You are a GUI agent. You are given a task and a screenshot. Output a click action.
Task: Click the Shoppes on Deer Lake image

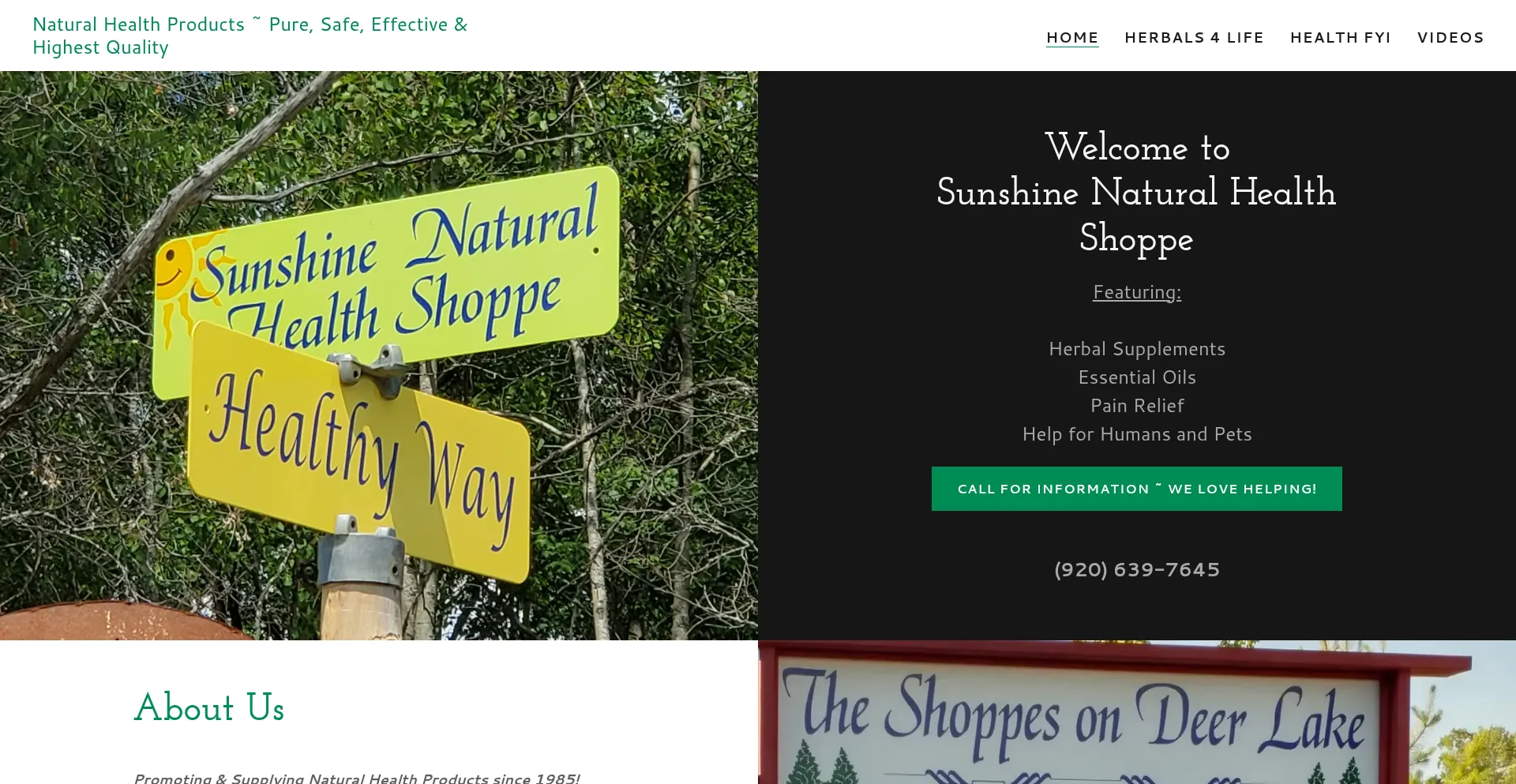click(1137, 712)
